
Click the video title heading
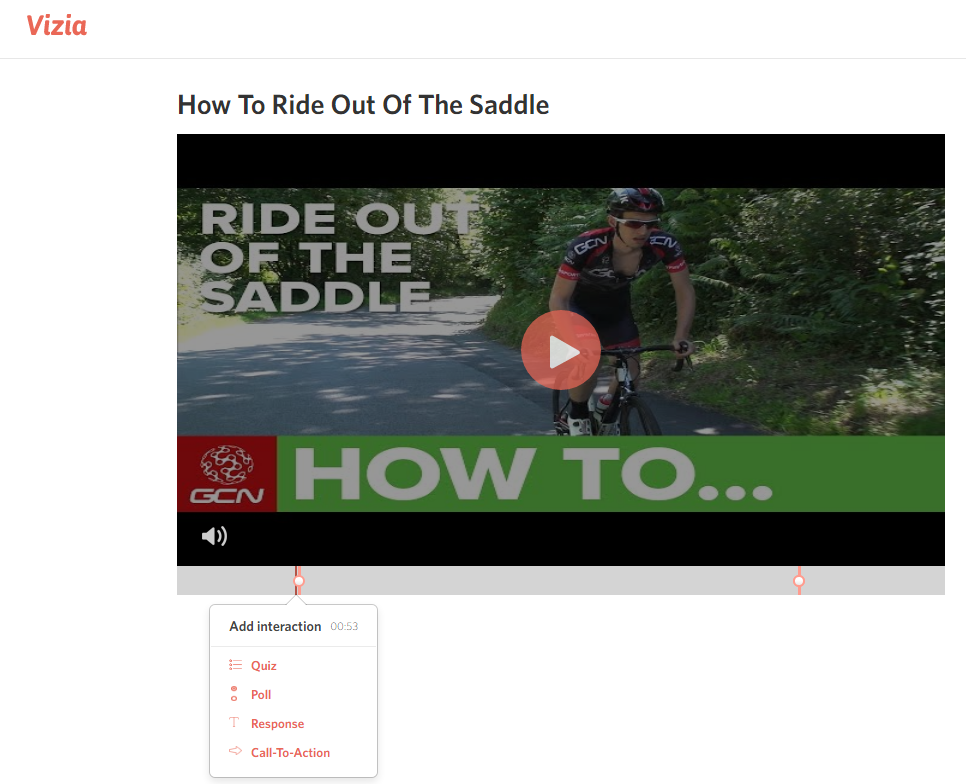363,105
